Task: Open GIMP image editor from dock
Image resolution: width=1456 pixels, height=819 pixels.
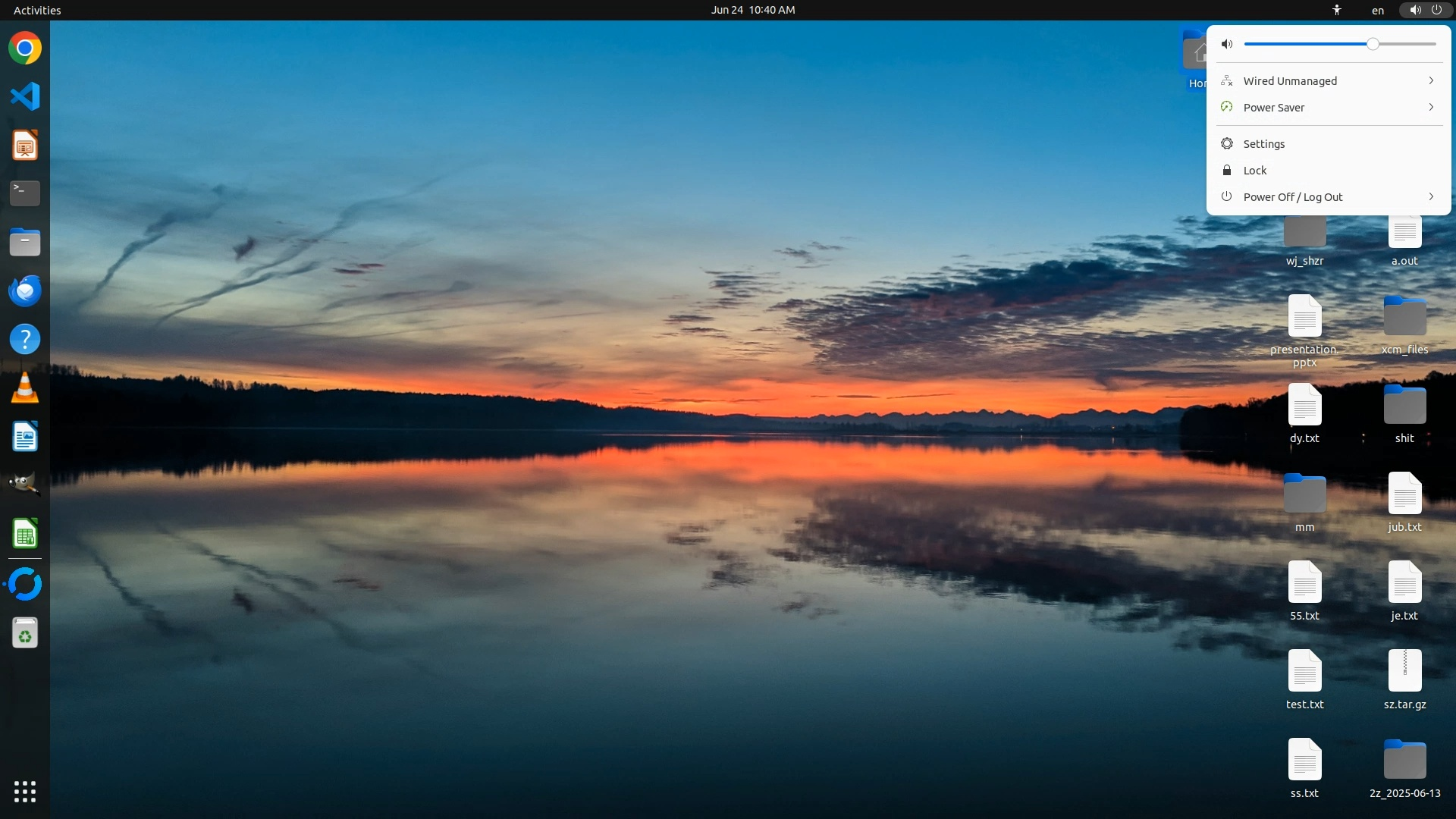Action: point(25,484)
